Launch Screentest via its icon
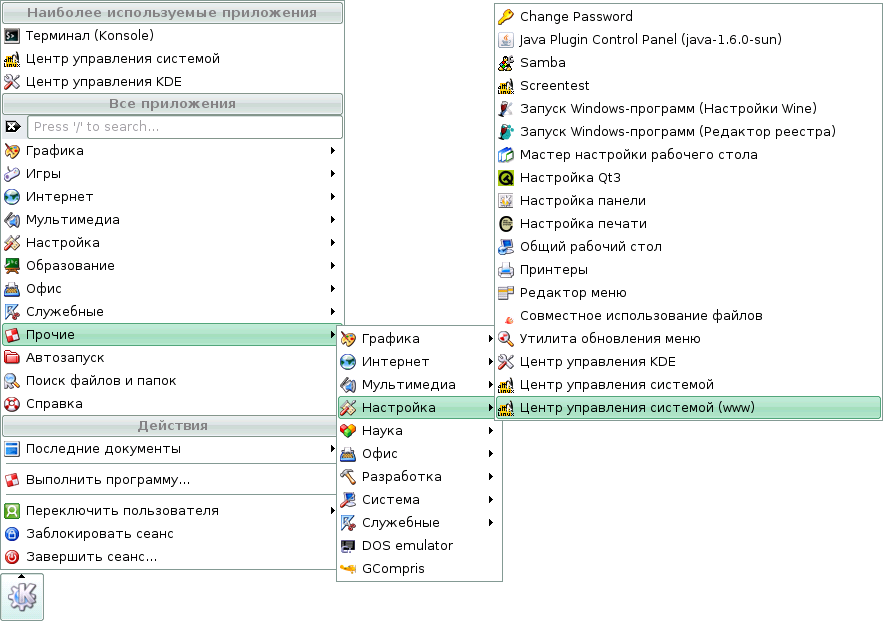Image resolution: width=883 pixels, height=621 pixels. coord(504,85)
